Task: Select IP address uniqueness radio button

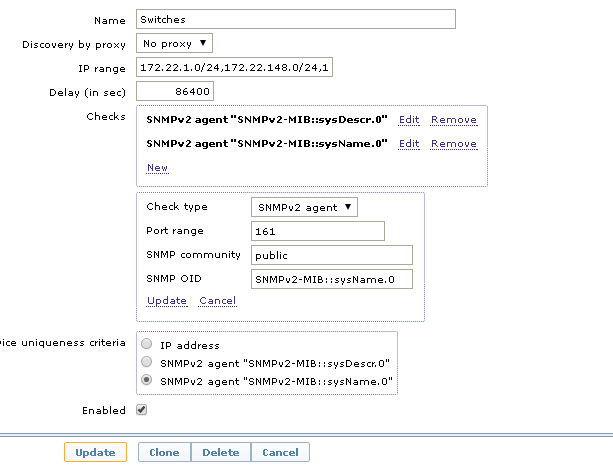Action: [x=147, y=345]
